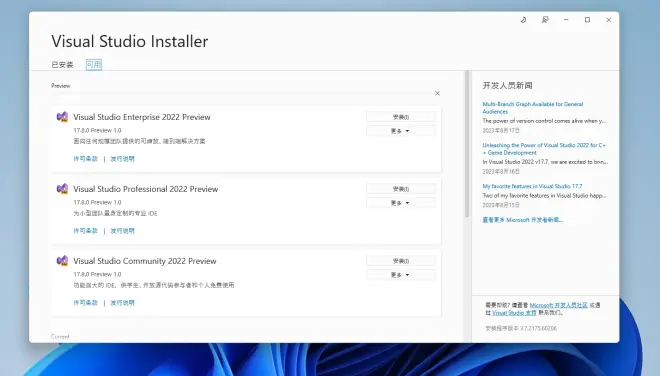
Task: Click the Visual Studio Enterprise 2022 Preview icon
Action: 62,117
